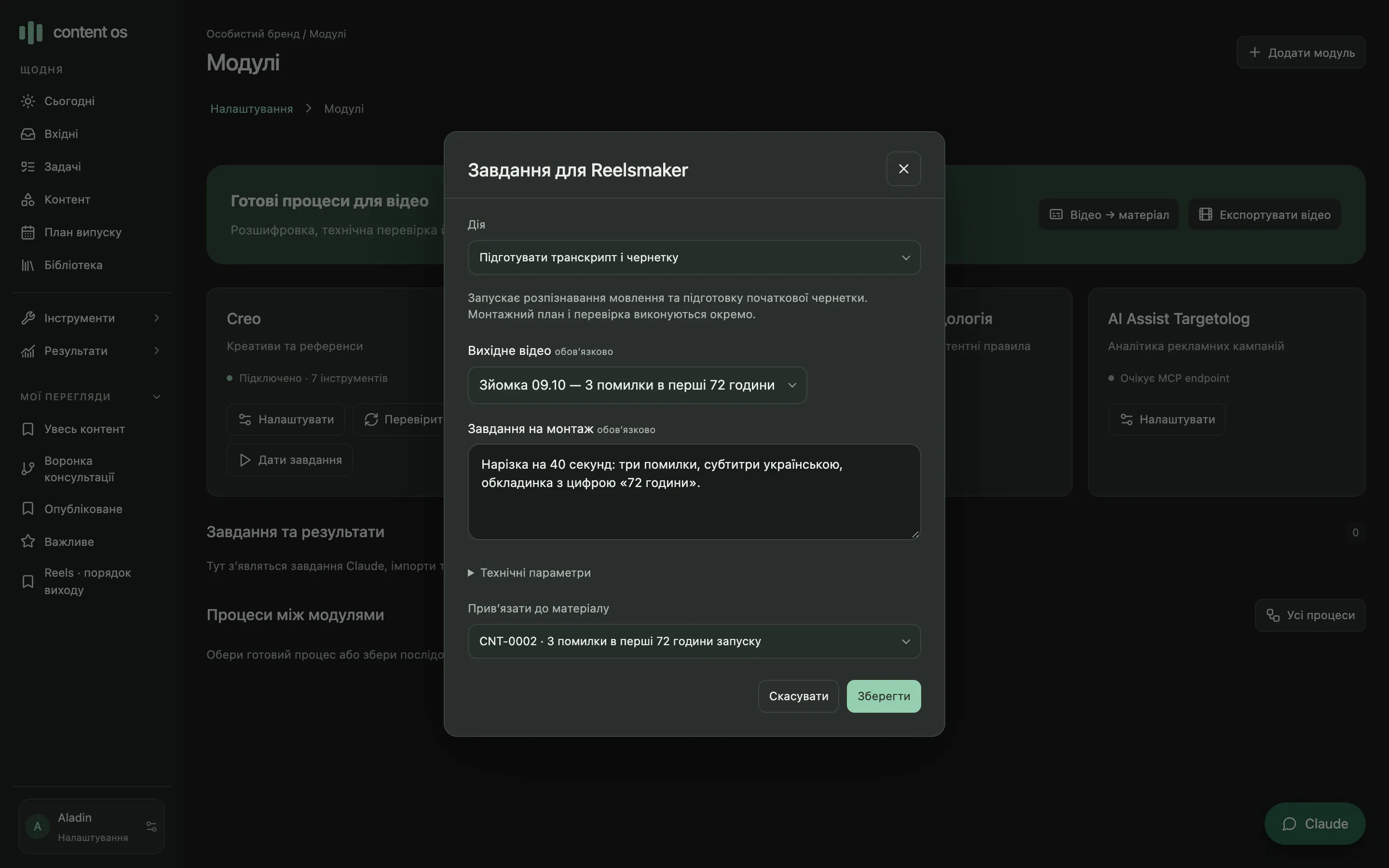Viewport: 1389px width, 868px height.
Task: Click Перевірити button in Creo card
Action: pos(399,419)
